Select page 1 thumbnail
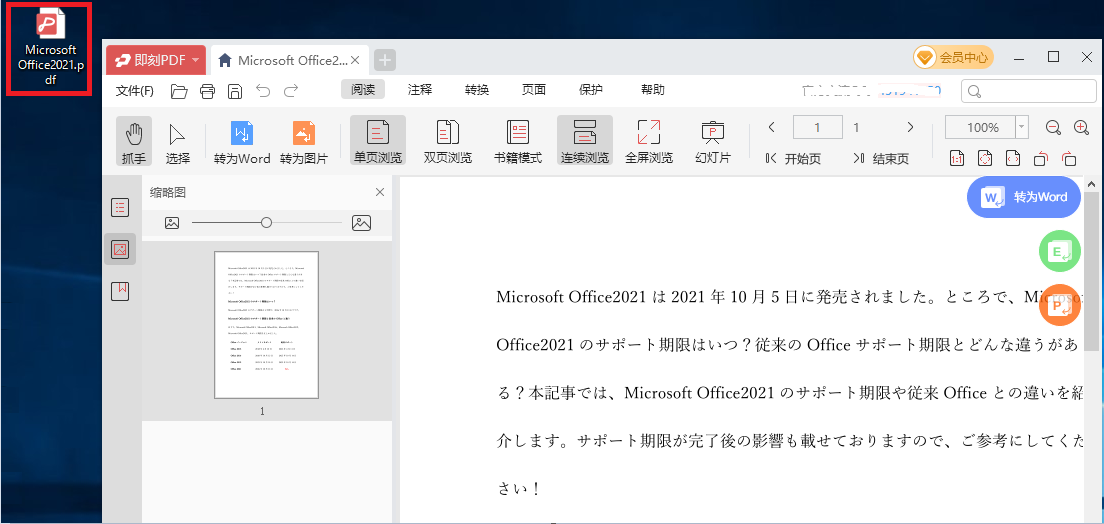The height and width of the screenshot is (524, 1104). 266,325
